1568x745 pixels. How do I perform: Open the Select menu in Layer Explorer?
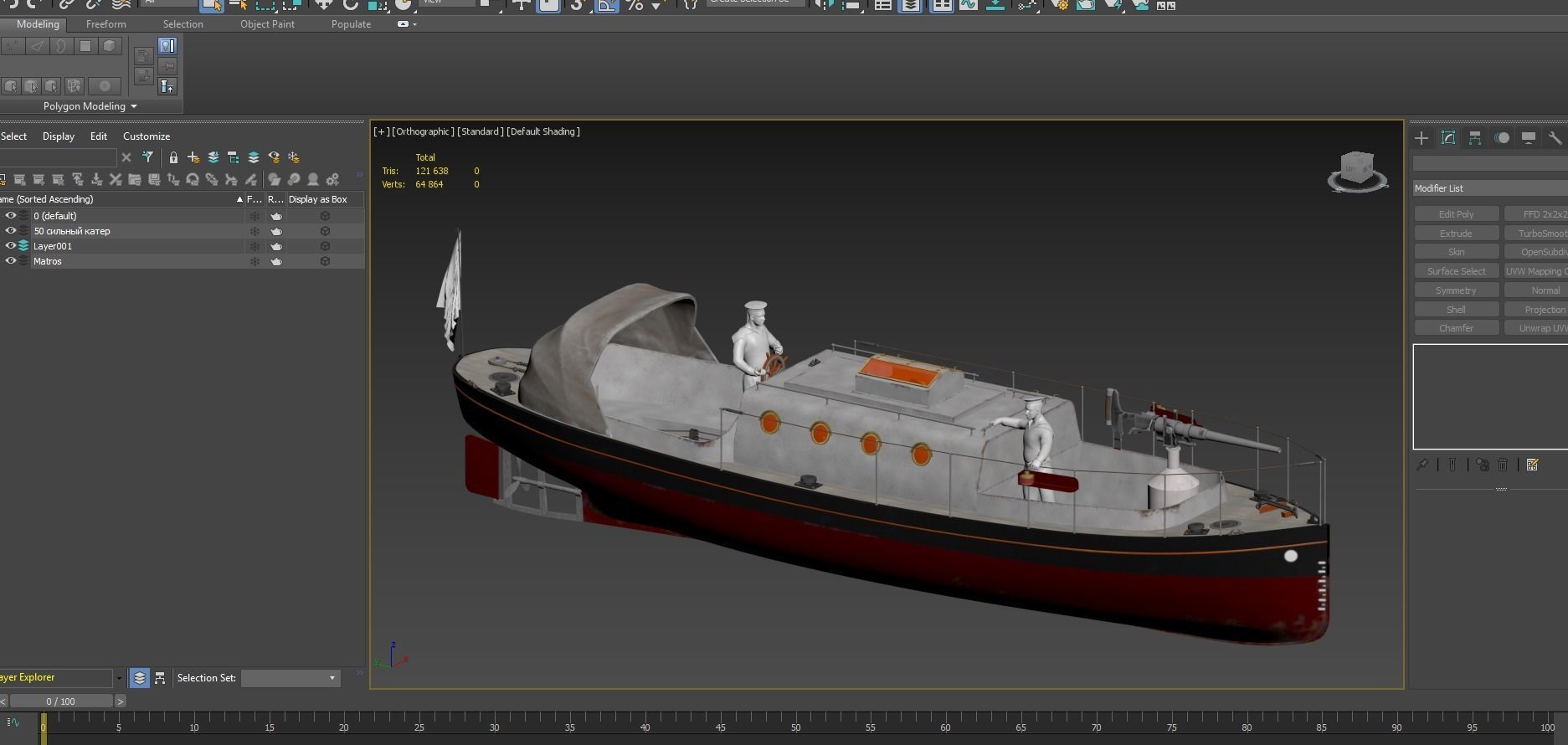tap(13, 136)
